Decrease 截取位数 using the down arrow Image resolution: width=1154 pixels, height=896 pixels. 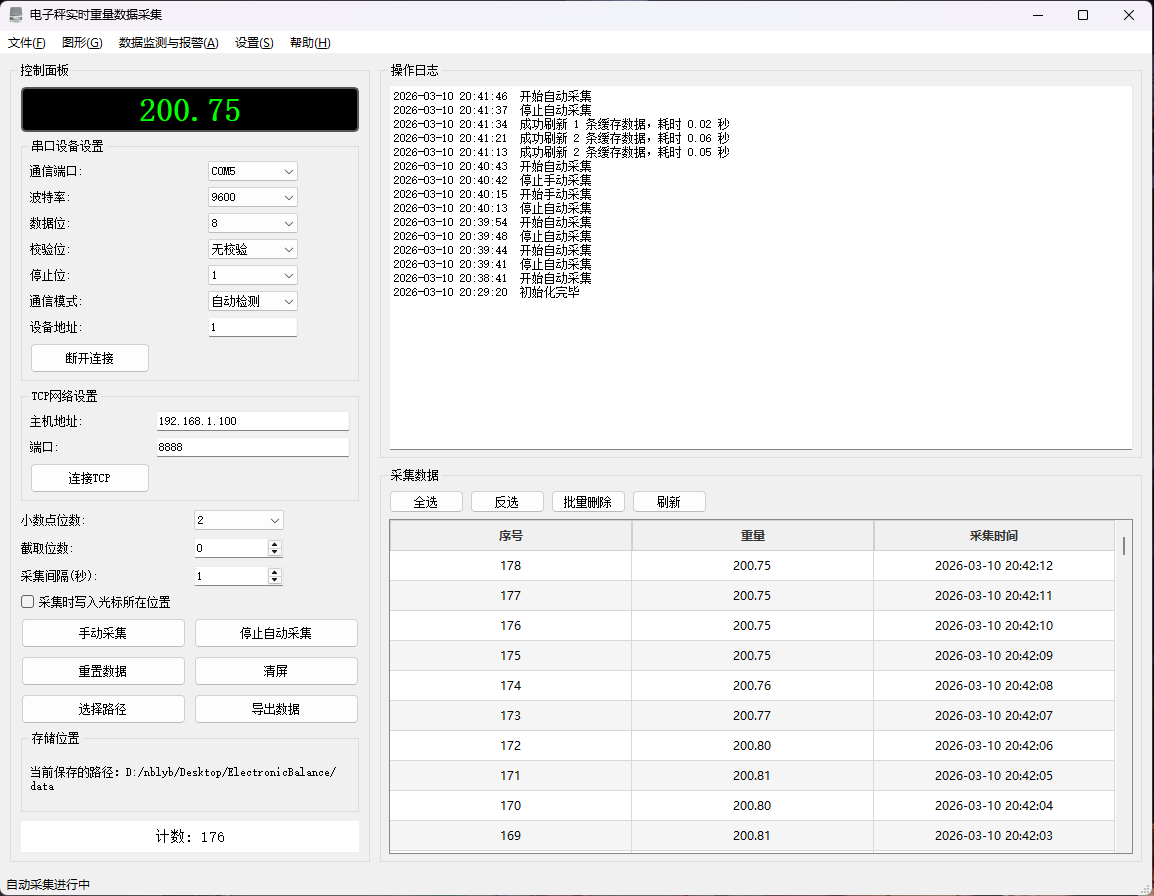coord(275,552)
